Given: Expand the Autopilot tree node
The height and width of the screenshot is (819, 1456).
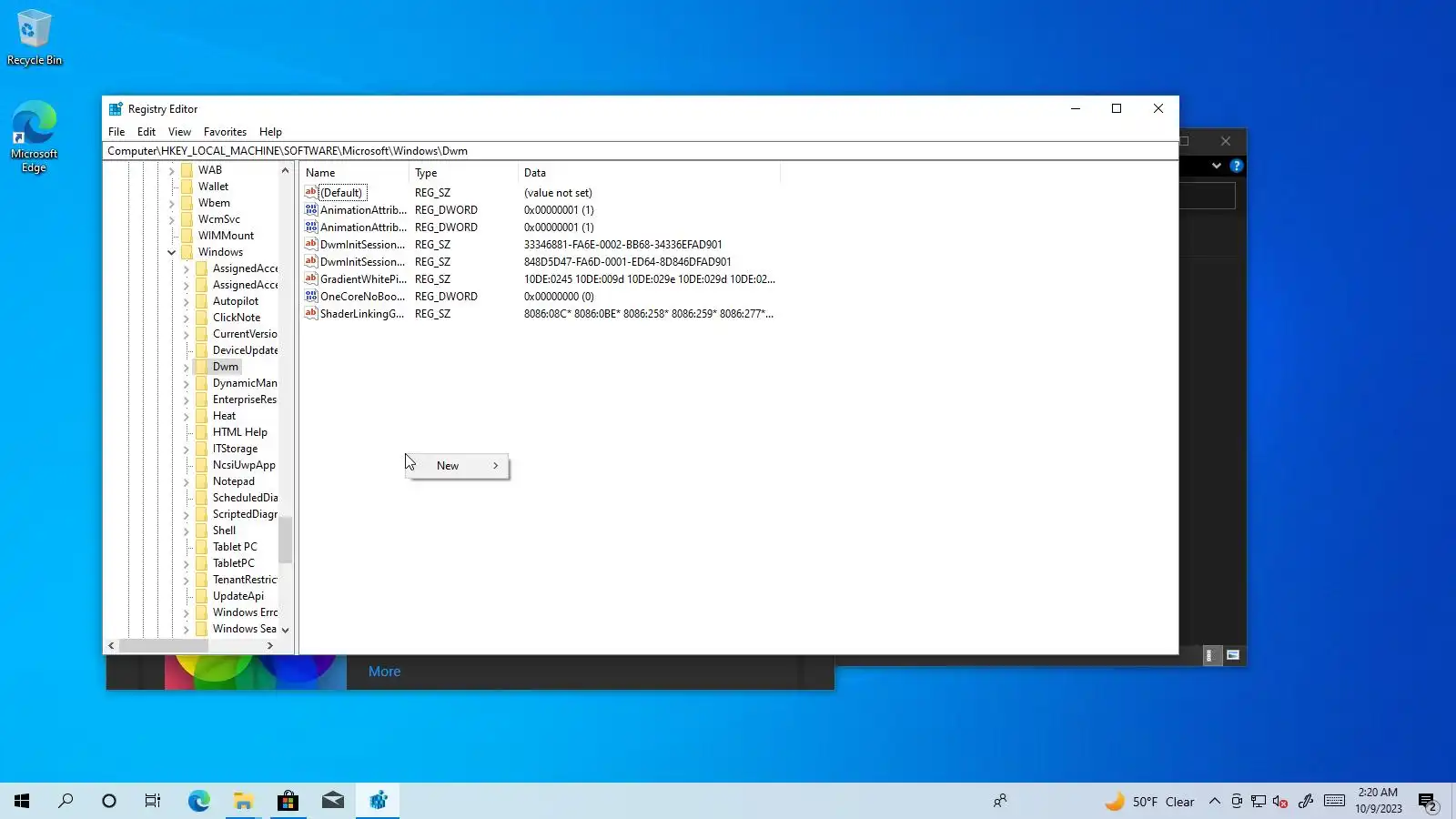Looking at the screenshot, I should click(187, 301).
